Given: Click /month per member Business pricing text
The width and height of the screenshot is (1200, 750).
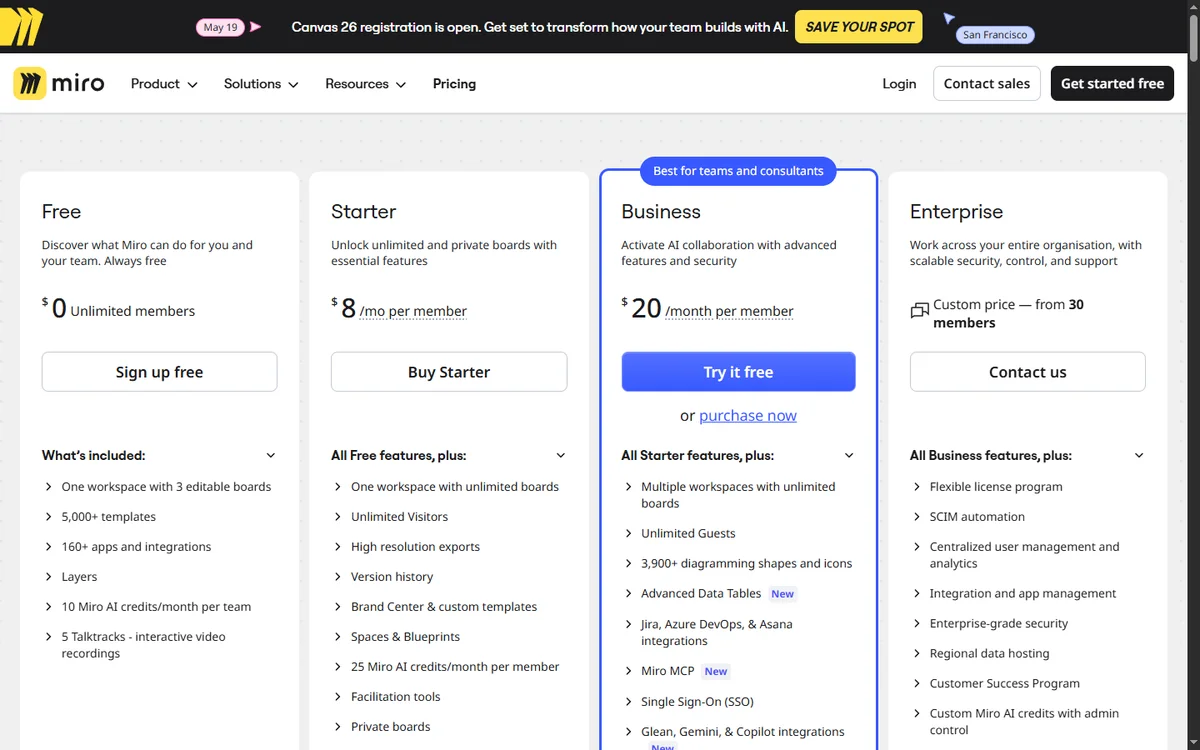Looking at the screenshot, I should pyautogui.click(x=729, y=311).
